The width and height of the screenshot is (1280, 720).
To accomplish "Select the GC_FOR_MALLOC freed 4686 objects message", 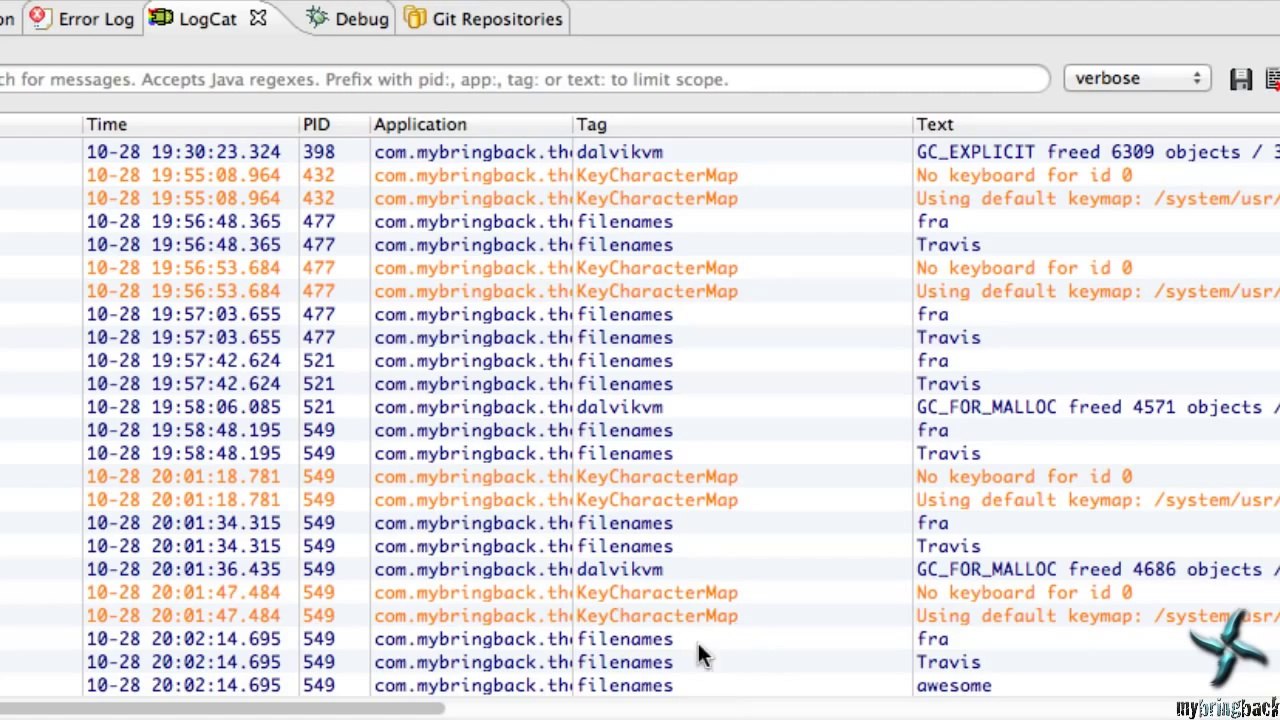I will (1098, 569).
